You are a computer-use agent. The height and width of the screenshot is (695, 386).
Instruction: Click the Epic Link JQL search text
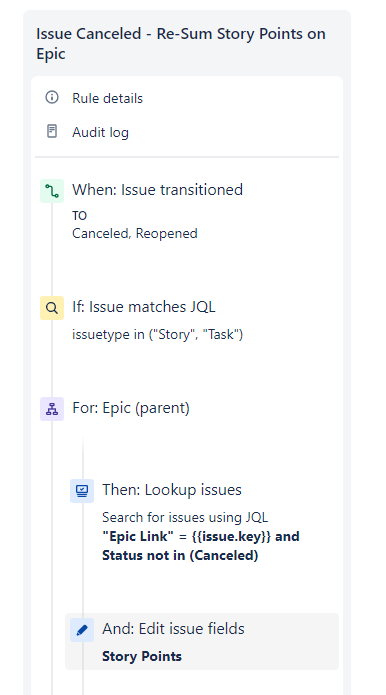[x=201, y=546]
